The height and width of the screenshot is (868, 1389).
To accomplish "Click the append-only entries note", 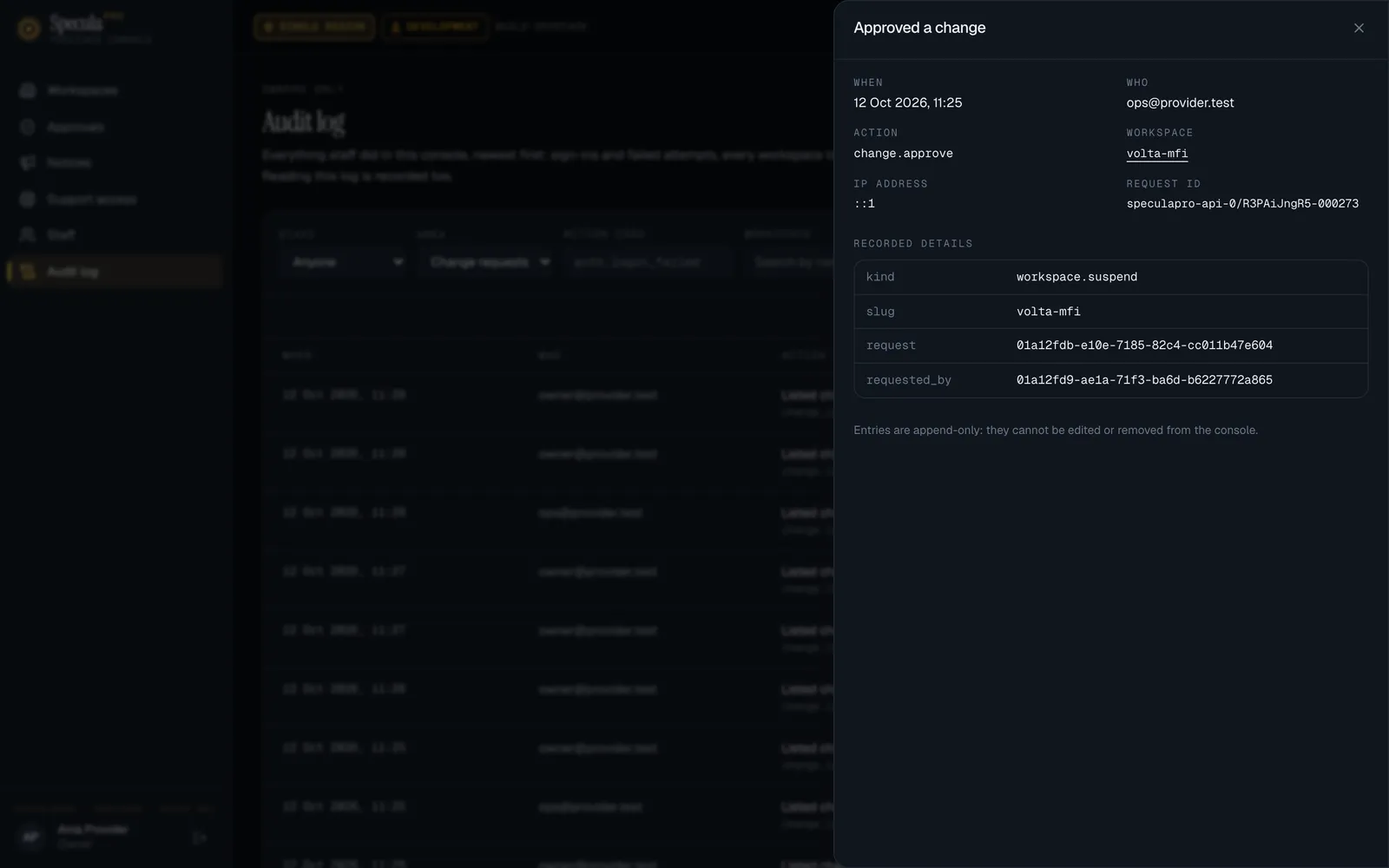I will coord(1056,431).
